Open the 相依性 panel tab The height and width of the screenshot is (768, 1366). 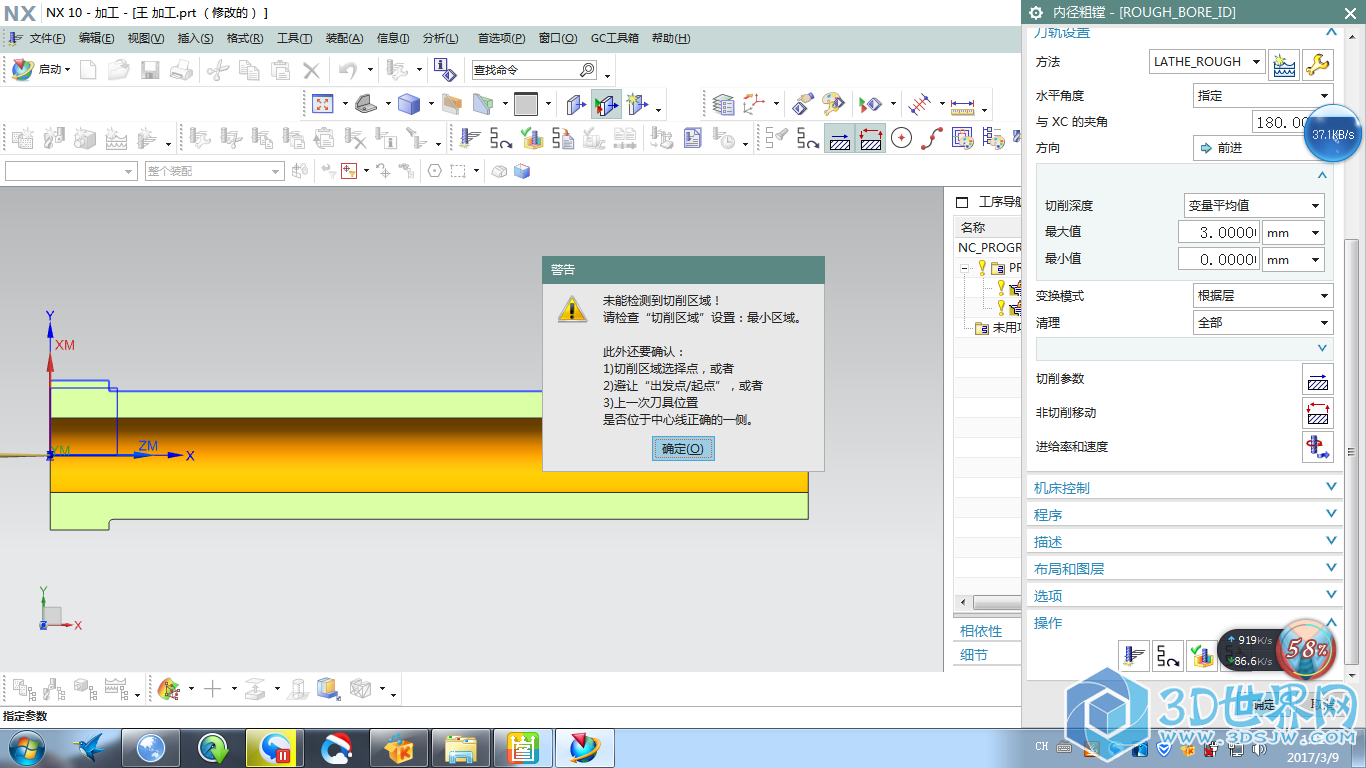[x=981, y=631]
